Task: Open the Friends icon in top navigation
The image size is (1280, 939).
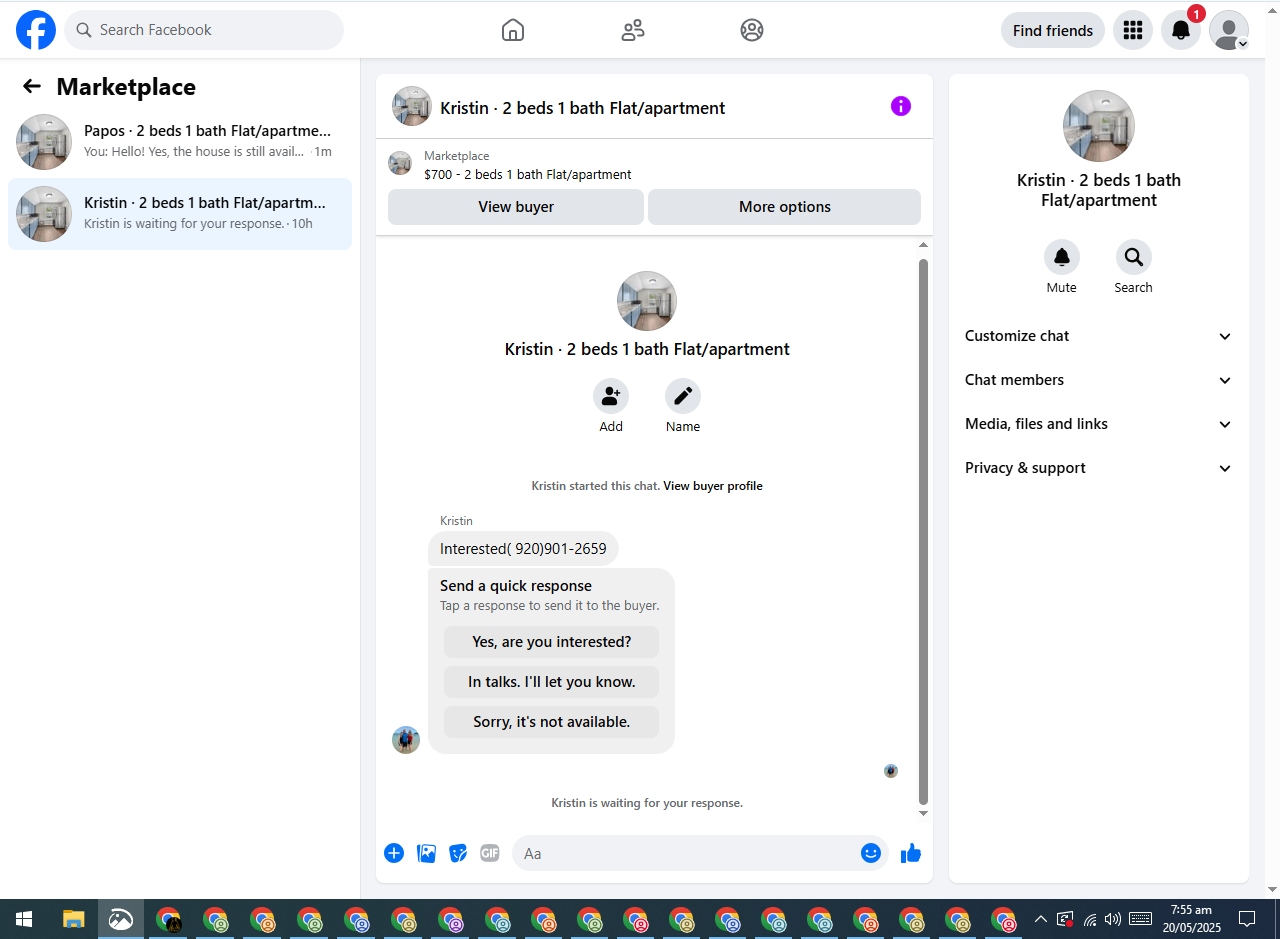Action: click(x=633, y=30)
